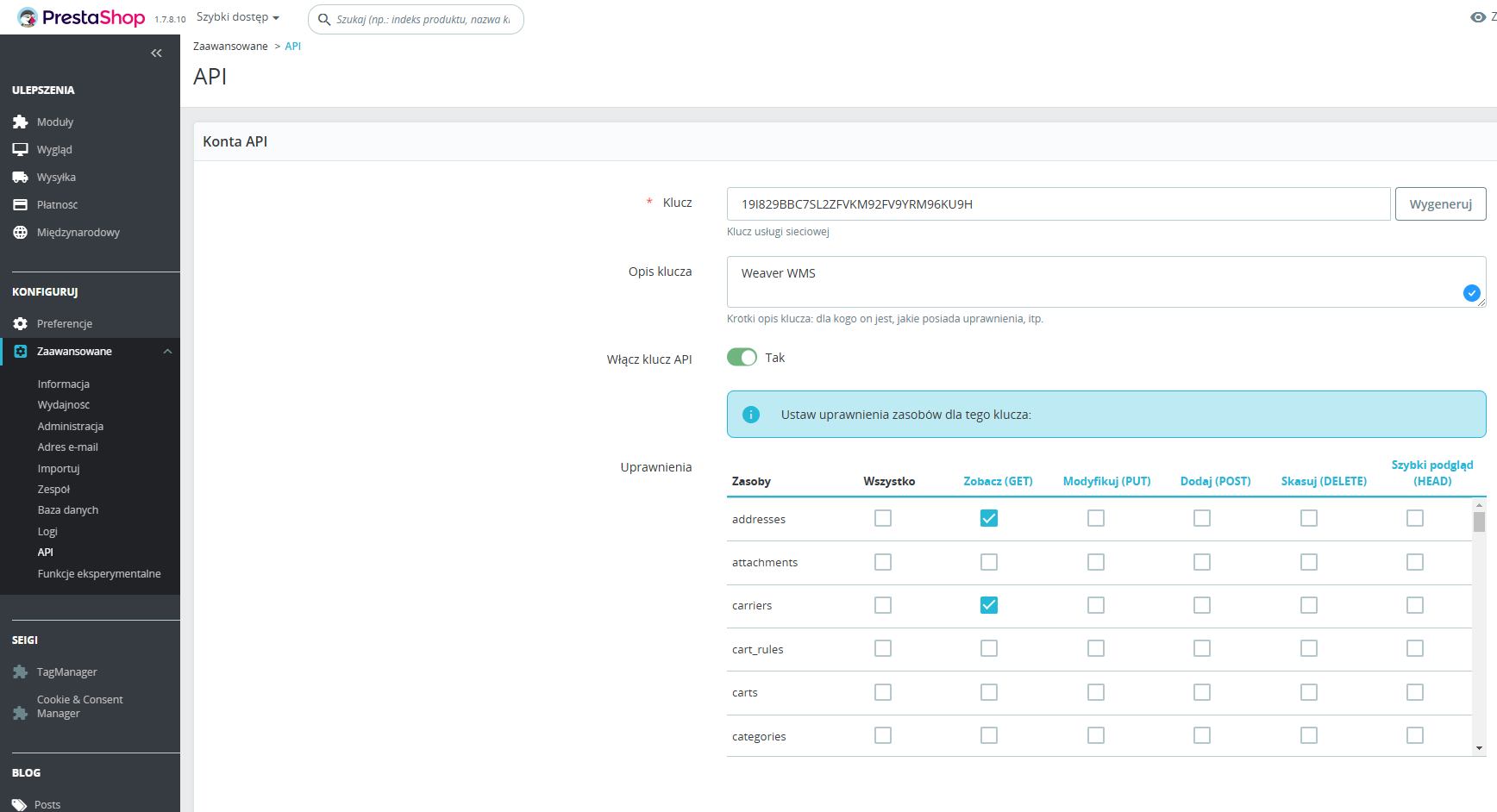The image size is (1497, 812).
Task: Click Zobacz (GET) column header
Action: pos(998,481)
